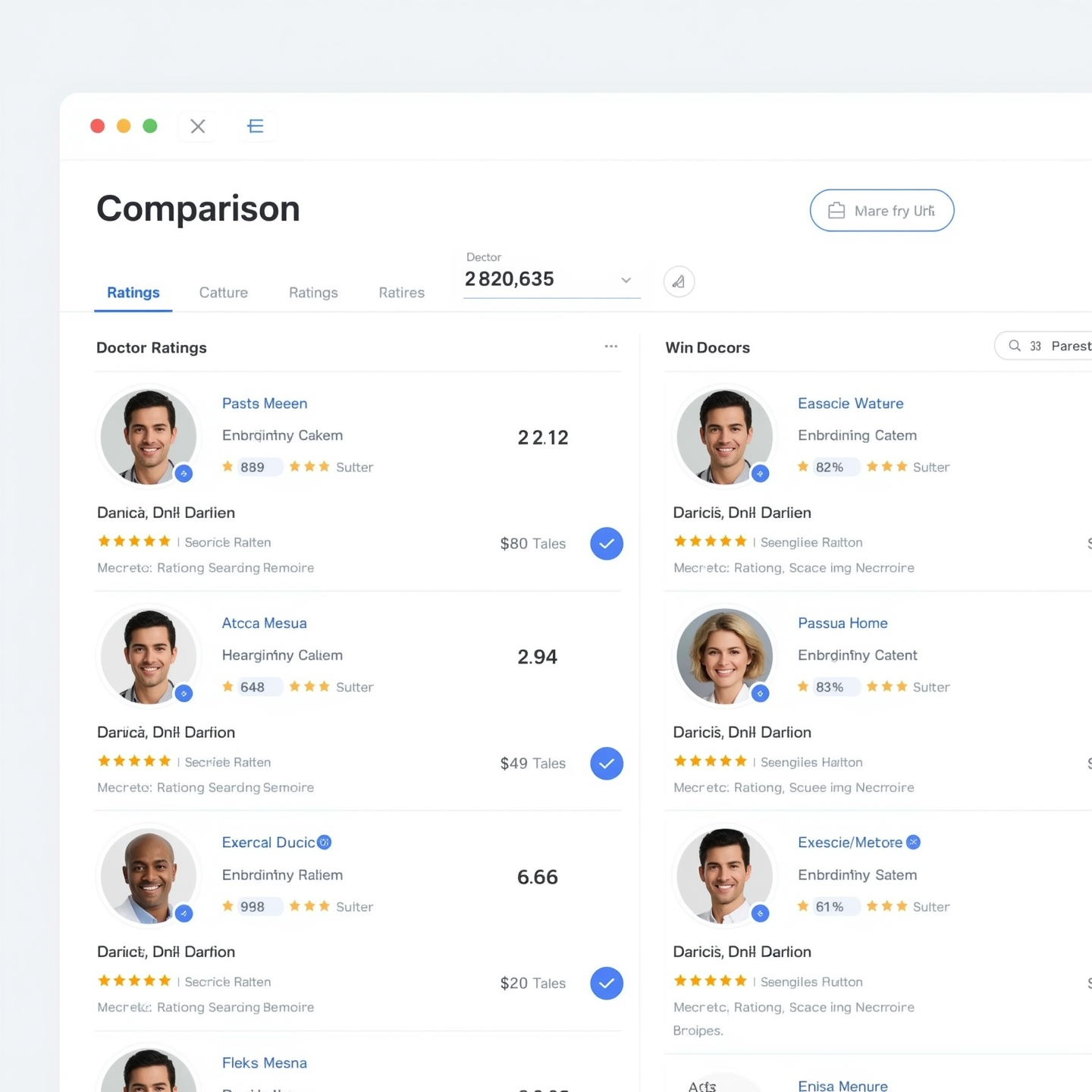Open Execie/Metore profile link
Image resolution: width=1092 pixels, height=1092 pixels.
tap(850, 843)
